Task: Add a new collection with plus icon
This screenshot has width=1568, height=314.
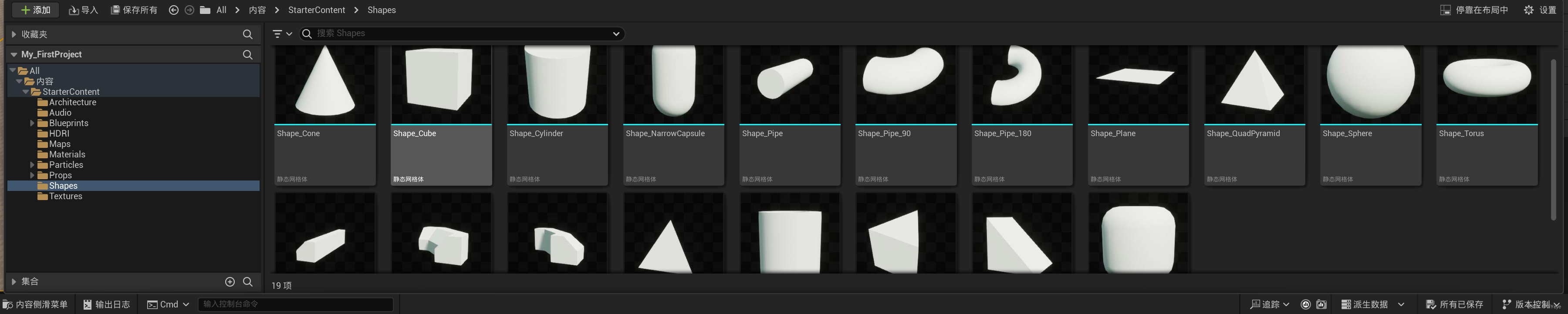Action: click(x=230, y=282)
